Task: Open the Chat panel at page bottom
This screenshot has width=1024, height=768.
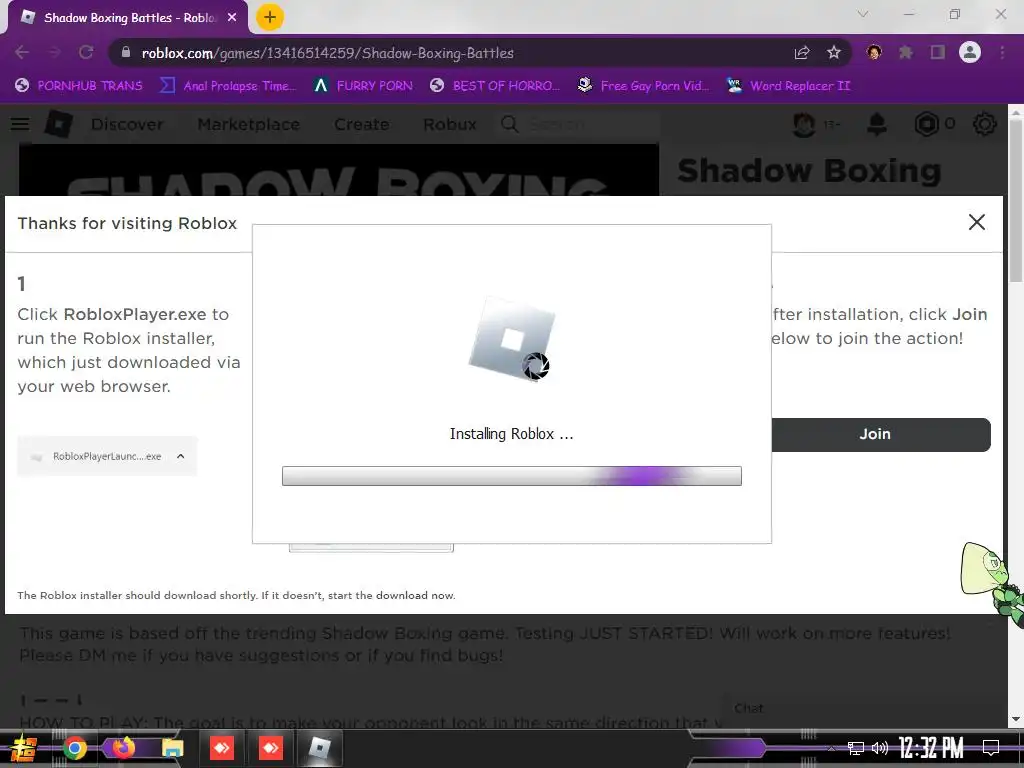Action: 748,709
